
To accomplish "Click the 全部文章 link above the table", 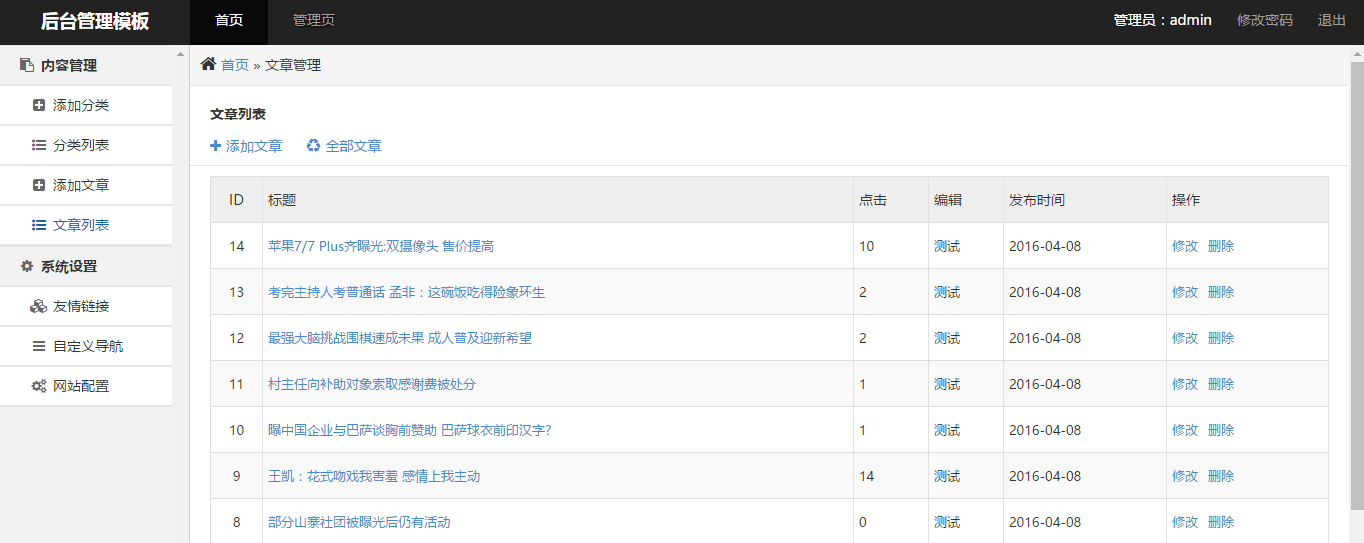I will pyautogui.click(x=353, y=146).
